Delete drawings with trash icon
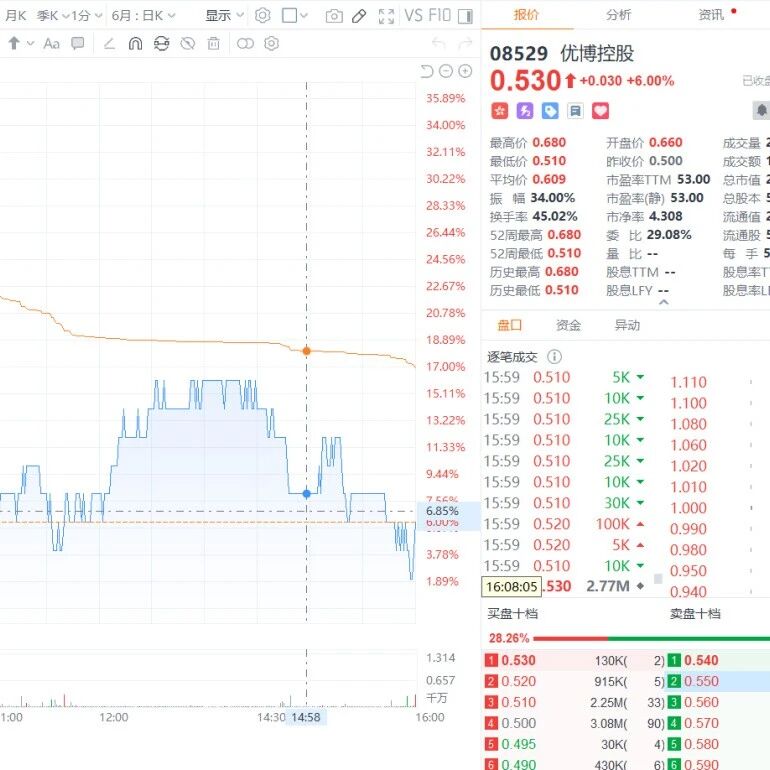This screenshot has width=770, height=770. pos(214,44)
